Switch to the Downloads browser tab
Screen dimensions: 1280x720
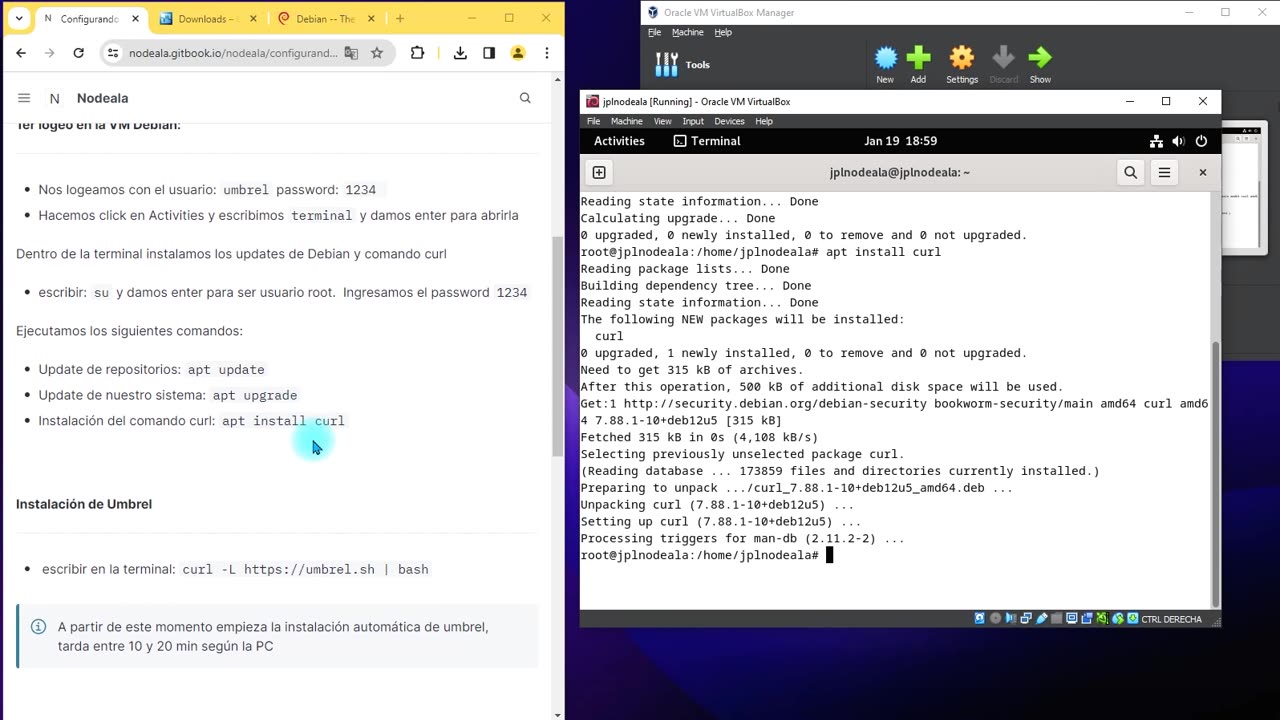[208, 19]
